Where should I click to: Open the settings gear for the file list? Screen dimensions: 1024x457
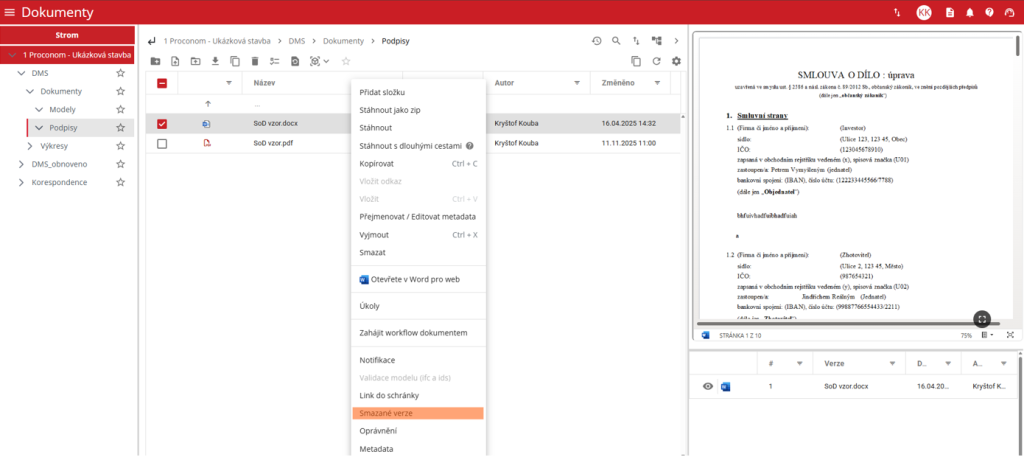point(676,61)
